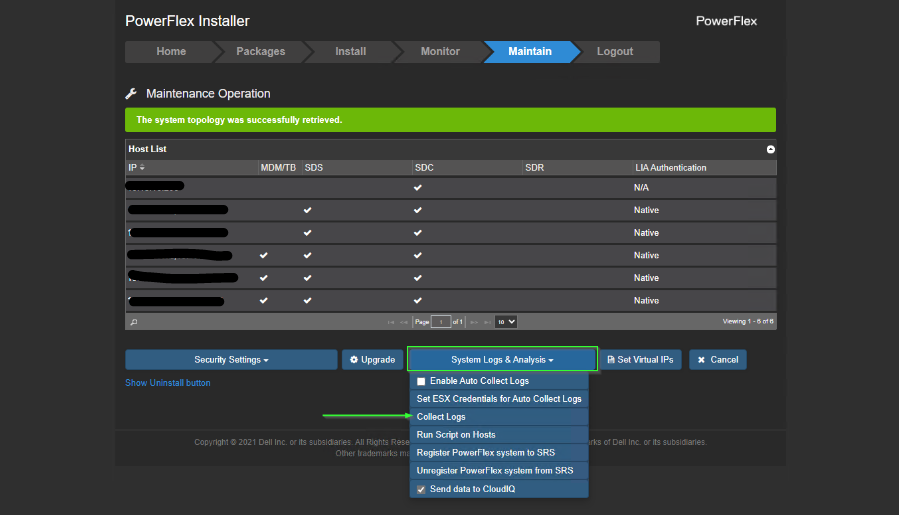Click the search icon below host table

134,322
